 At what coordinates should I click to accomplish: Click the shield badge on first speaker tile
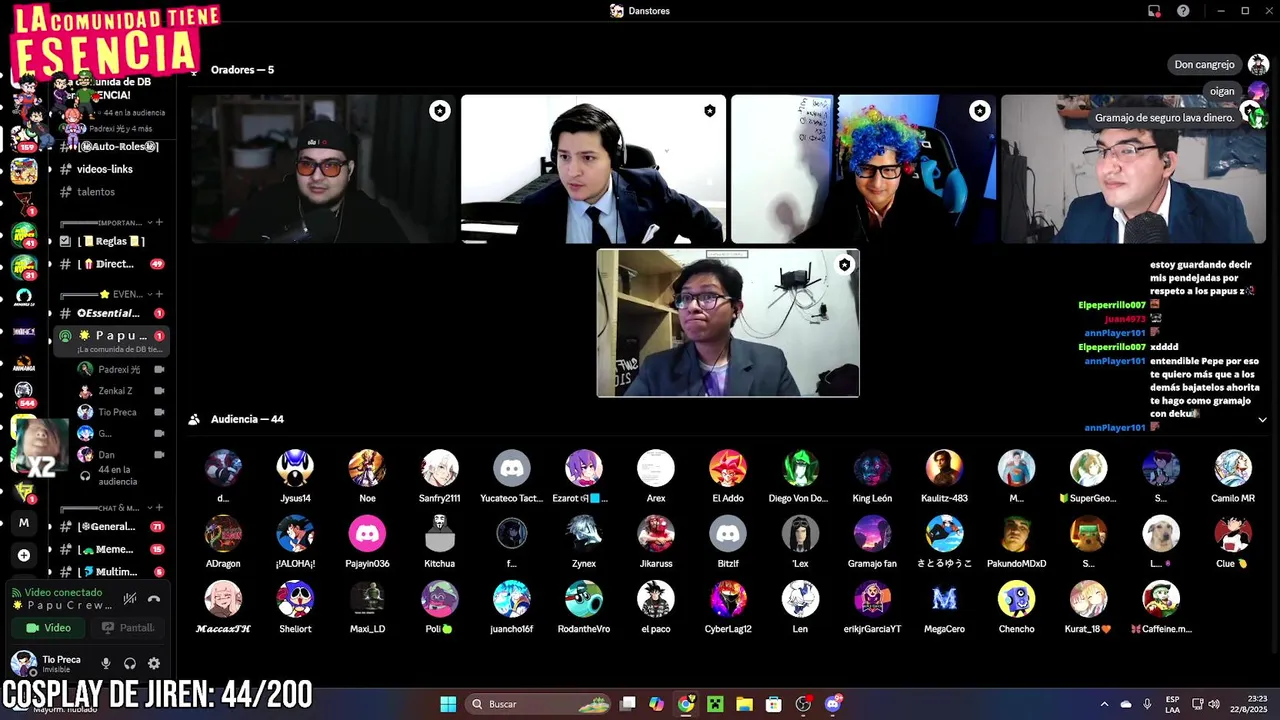[x=440, y=111]
